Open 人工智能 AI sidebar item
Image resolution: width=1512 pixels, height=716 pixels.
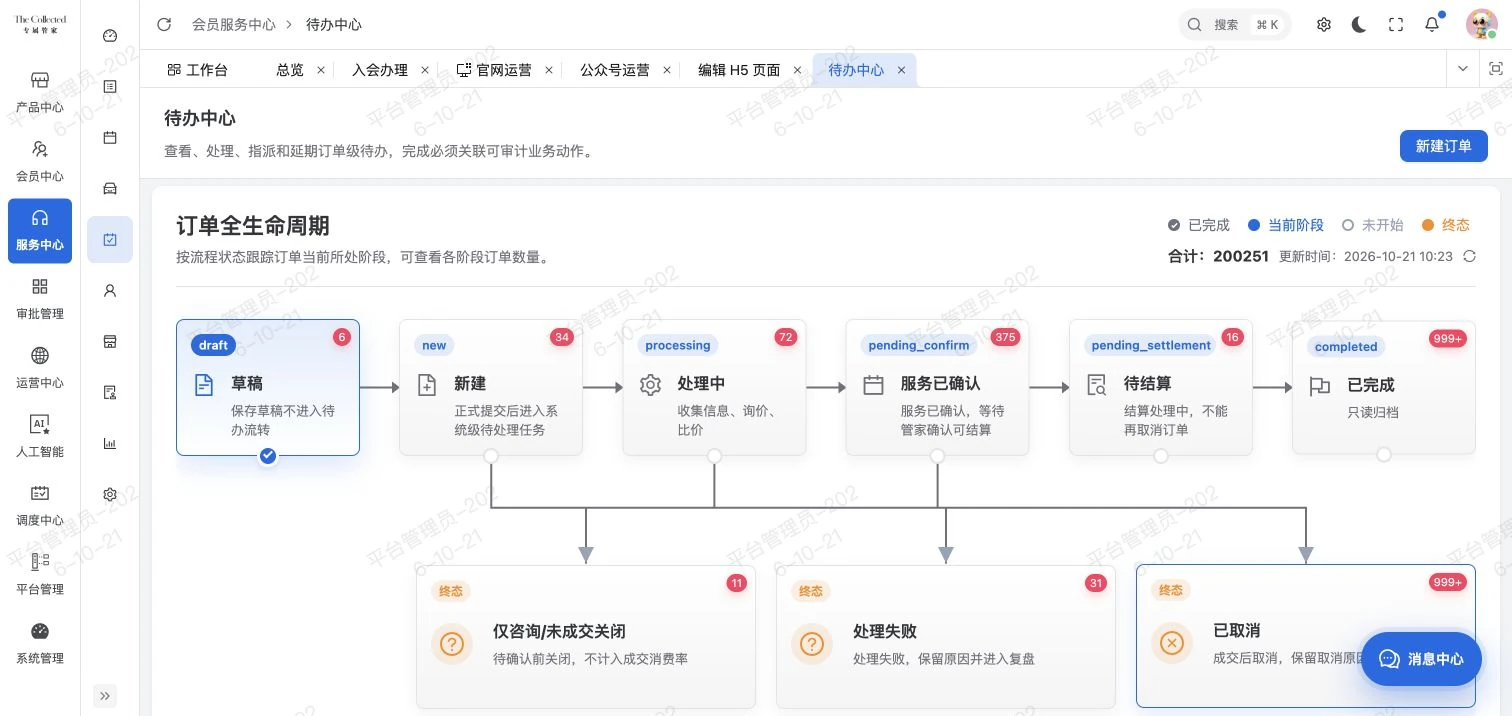click(x=40, y=437)
